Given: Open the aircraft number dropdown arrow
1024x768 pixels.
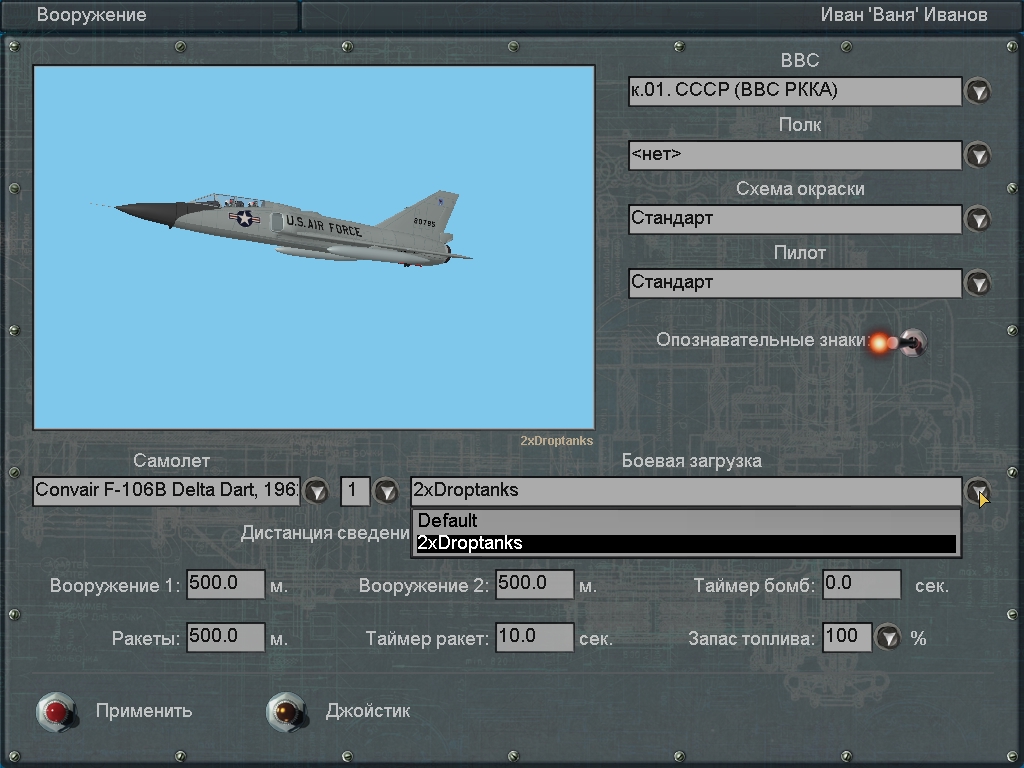Looking at the screenshot, I should pos(385,491).
